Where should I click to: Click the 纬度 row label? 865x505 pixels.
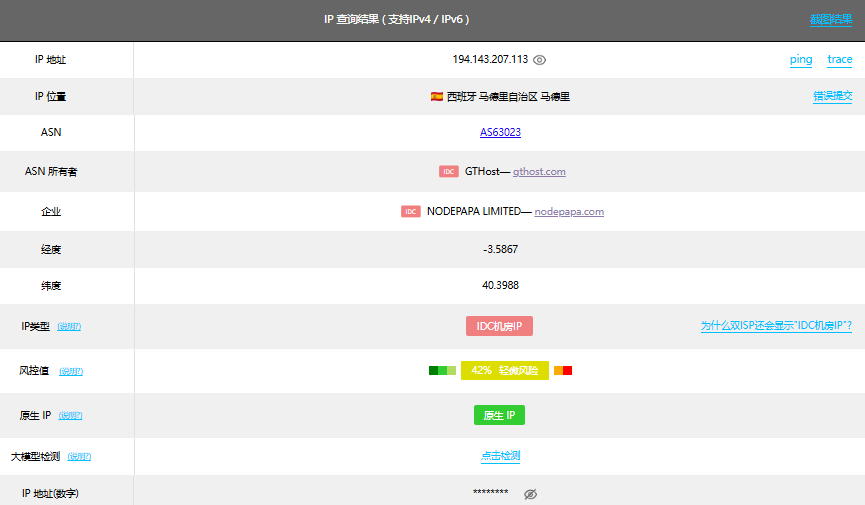coord(51,286)
